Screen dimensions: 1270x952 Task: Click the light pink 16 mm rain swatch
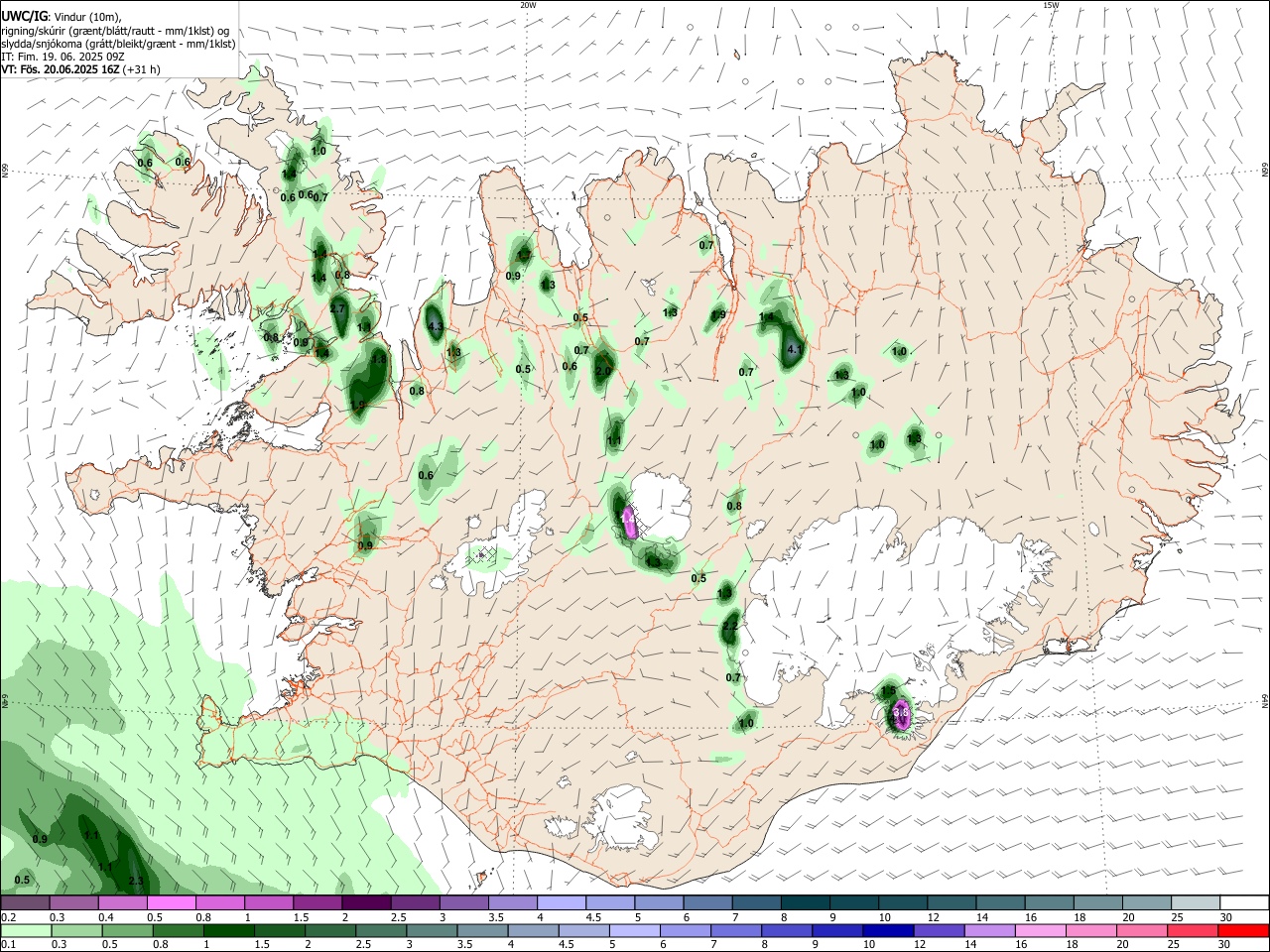point(1040,930)
